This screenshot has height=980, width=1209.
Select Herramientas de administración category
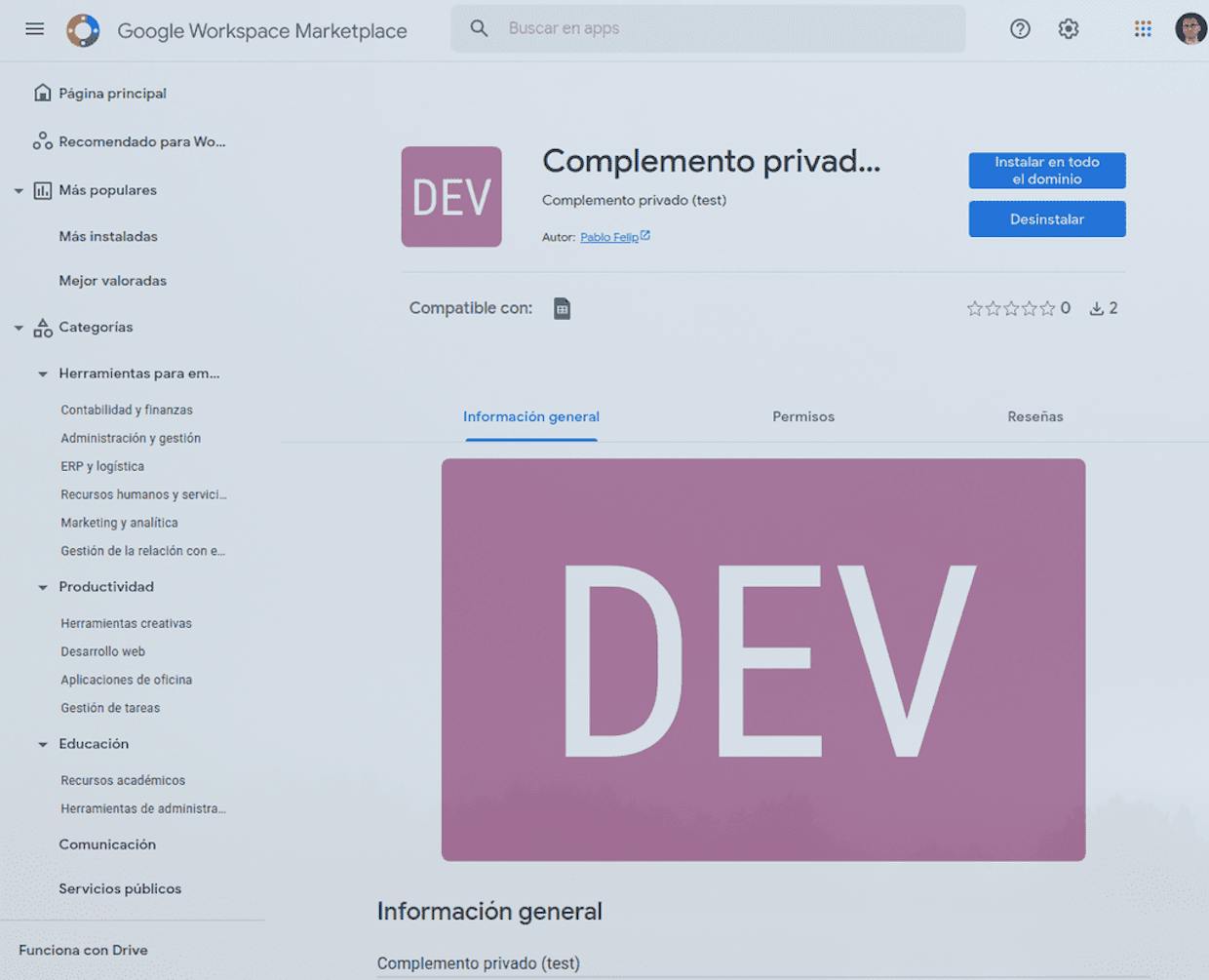tap(143, 808)
